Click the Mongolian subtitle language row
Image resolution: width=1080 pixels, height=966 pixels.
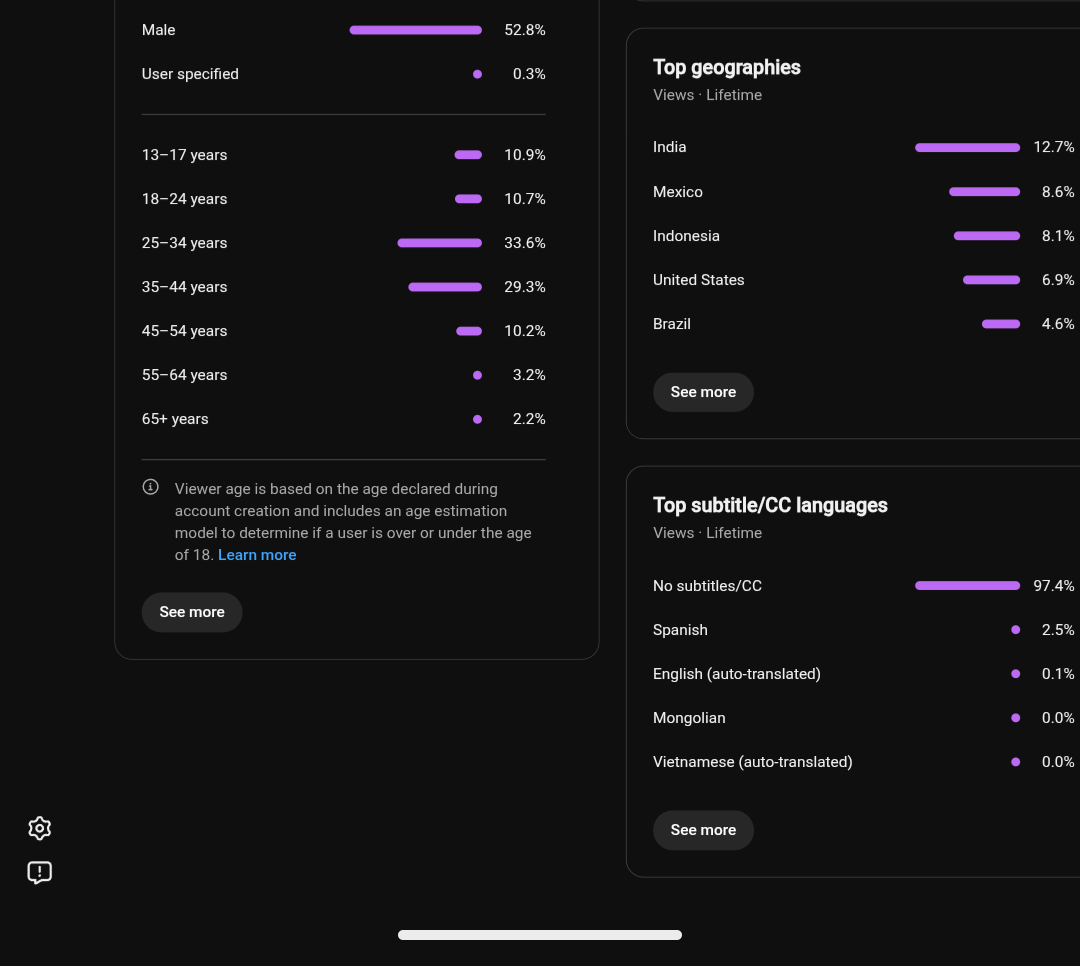coord(863,718)
